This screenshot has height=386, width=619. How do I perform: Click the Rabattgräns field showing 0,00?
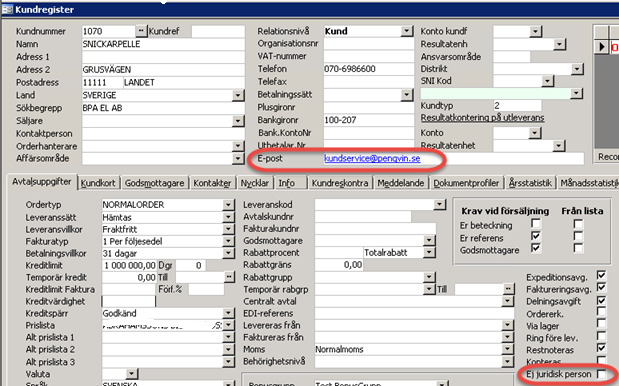point(339,264)
